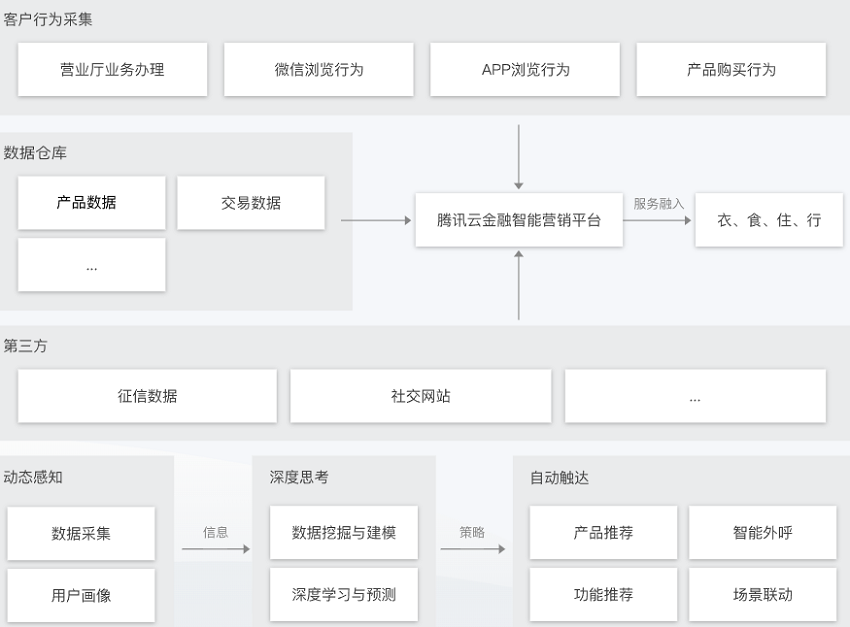
Task: Click the 自动触达 heading
Action: pos(559,478)
